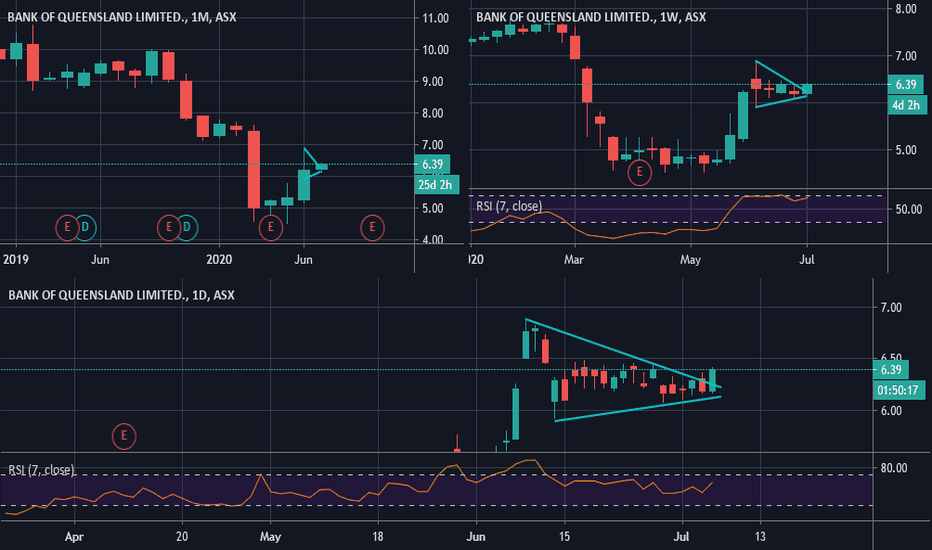The width and height of the screenshot is (932, 550).
Task: Select the tall green breakout candle on weekly chart
Action: point(743,116)
